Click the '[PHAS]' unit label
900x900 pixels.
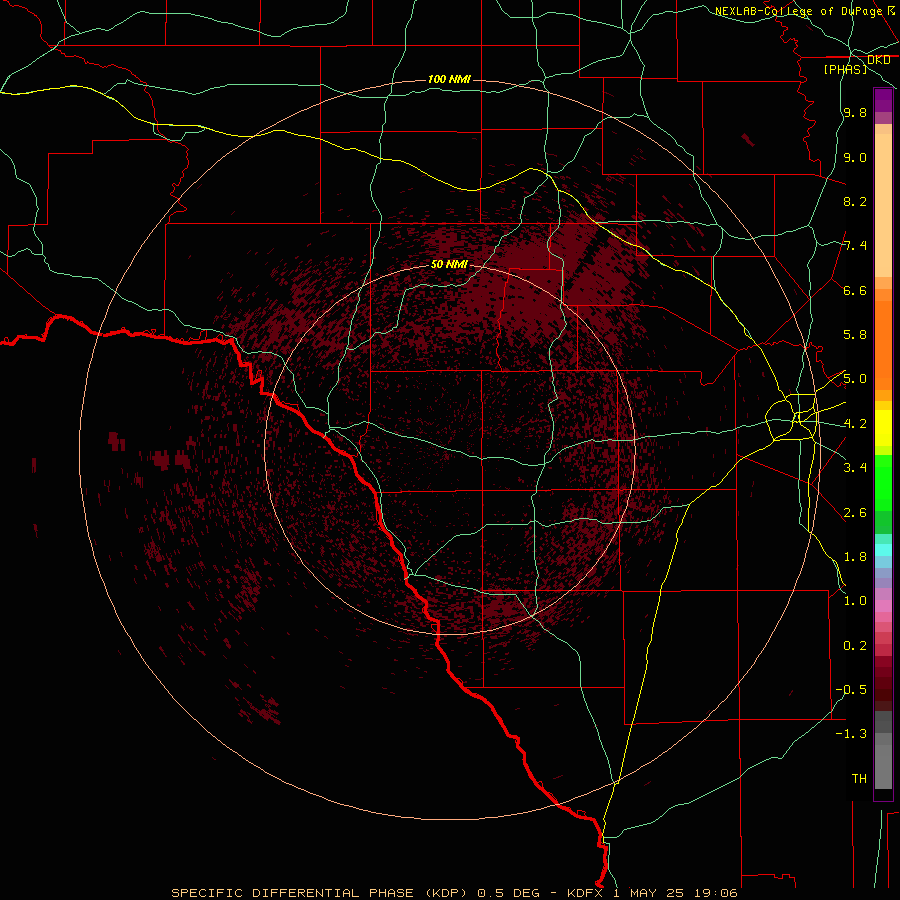(845, 69)
